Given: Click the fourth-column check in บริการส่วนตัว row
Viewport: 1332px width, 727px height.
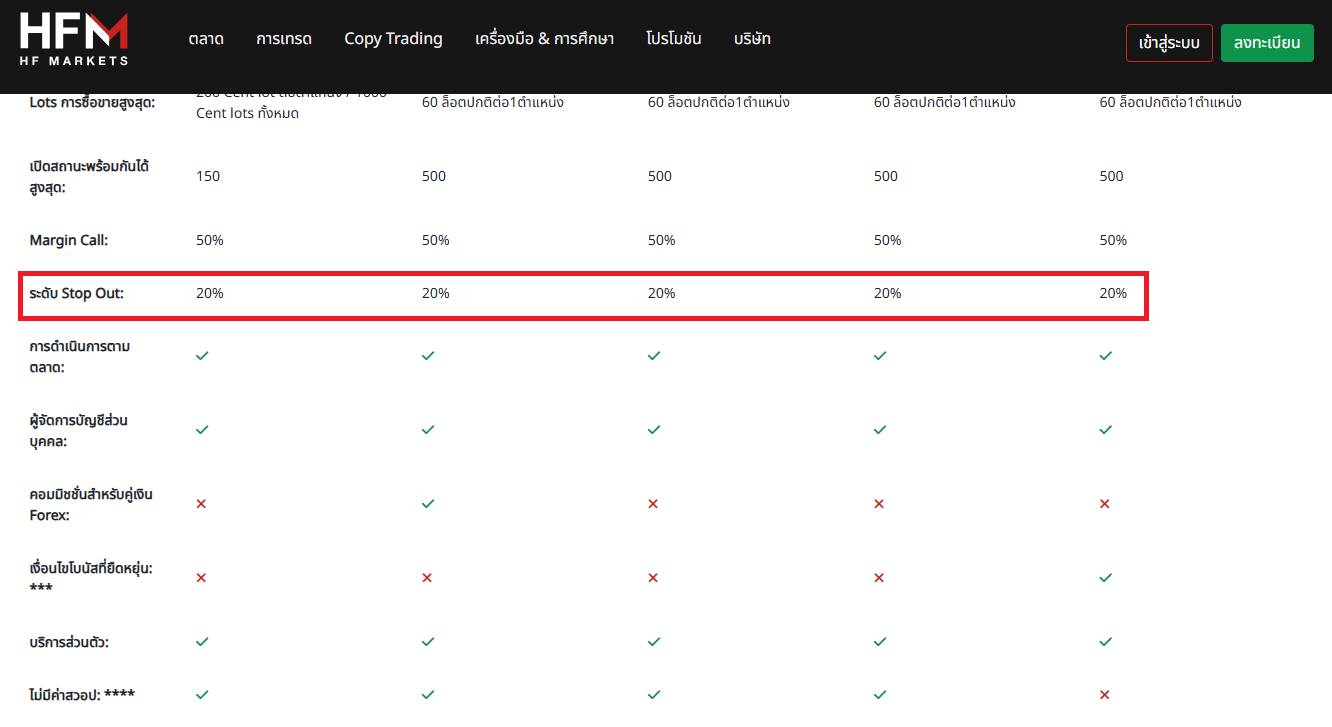Looking at the screenshot, I should [880, 642].
